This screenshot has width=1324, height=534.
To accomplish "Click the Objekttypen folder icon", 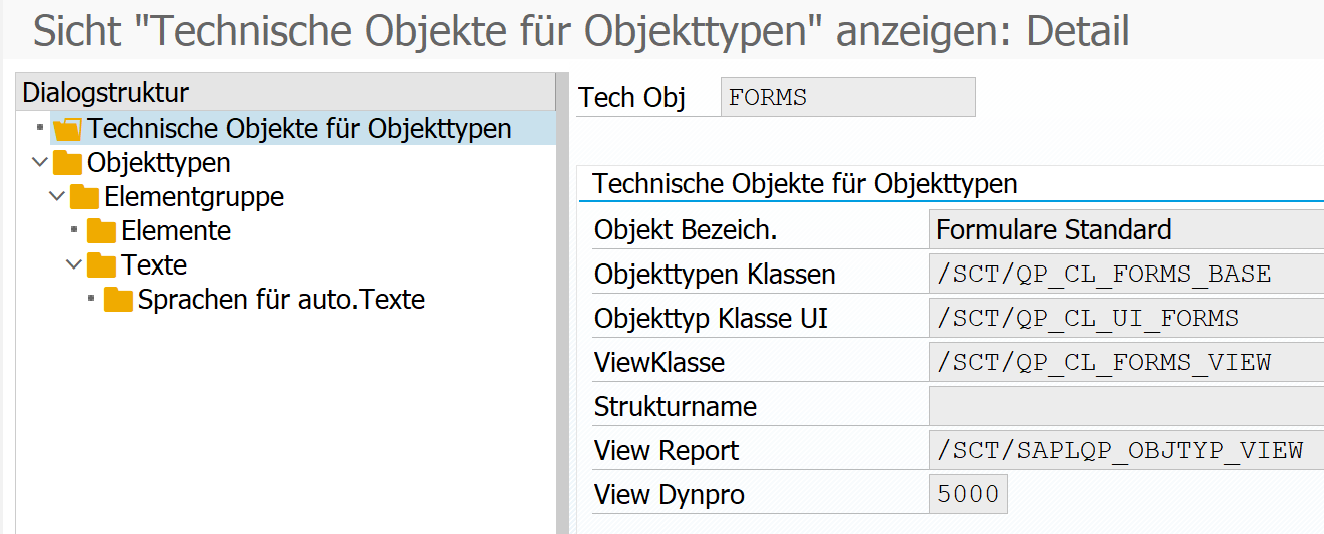I will pos(67,163).
